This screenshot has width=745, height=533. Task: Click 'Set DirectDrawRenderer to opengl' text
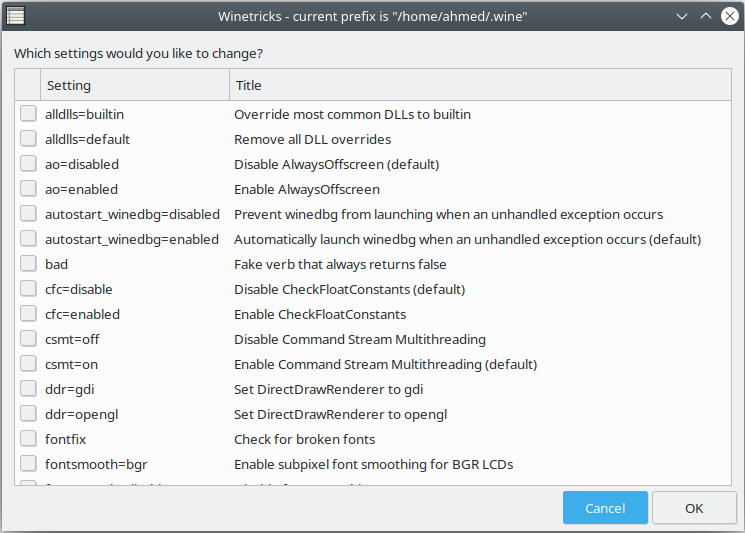340,415
